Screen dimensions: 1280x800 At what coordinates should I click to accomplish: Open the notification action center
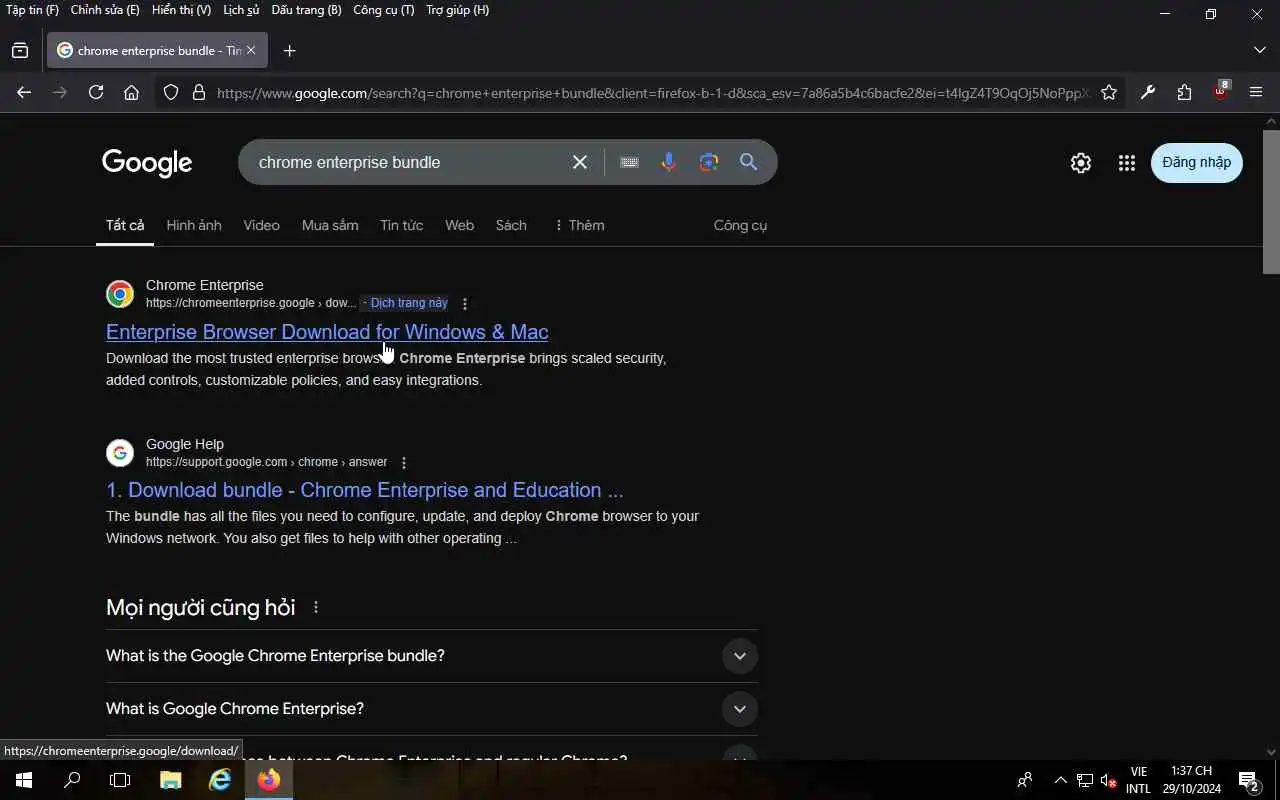coord(1248,780)
